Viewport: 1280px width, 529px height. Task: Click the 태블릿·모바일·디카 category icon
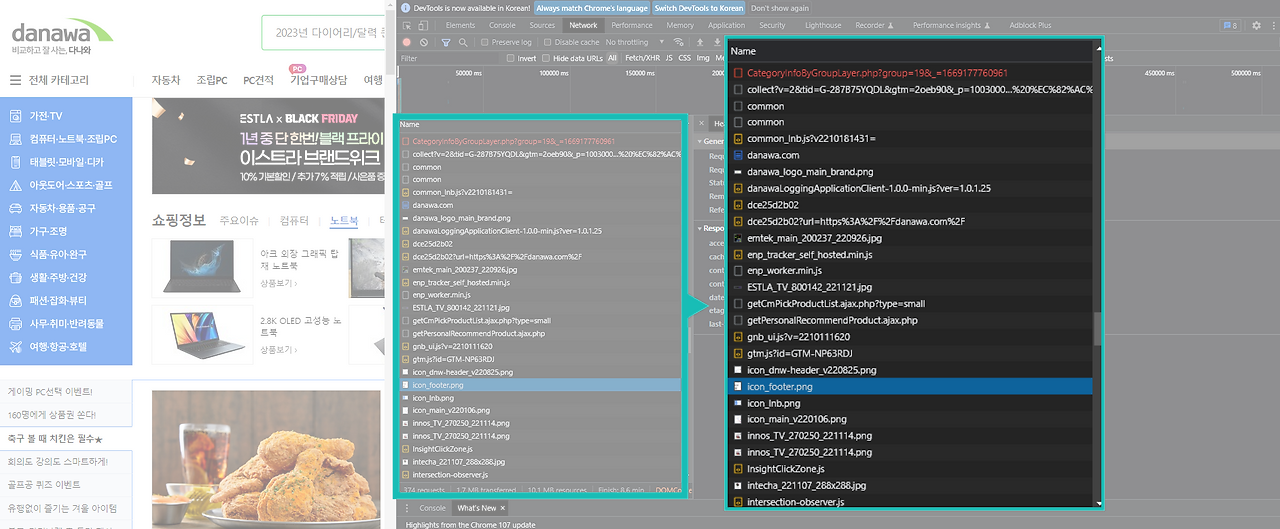pos(17,162)
